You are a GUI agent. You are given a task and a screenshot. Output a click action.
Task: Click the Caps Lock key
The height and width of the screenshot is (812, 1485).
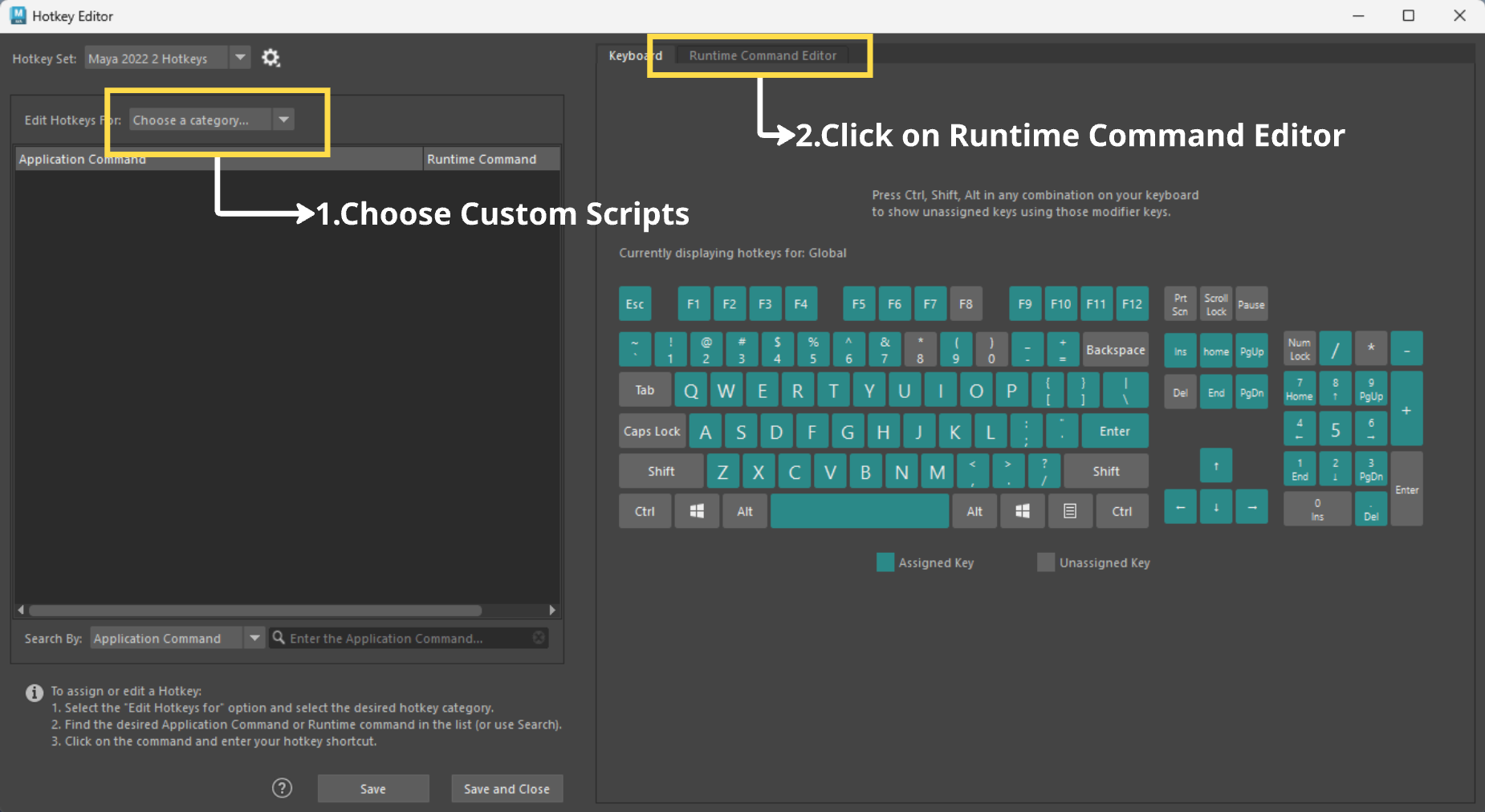[652, 431]
